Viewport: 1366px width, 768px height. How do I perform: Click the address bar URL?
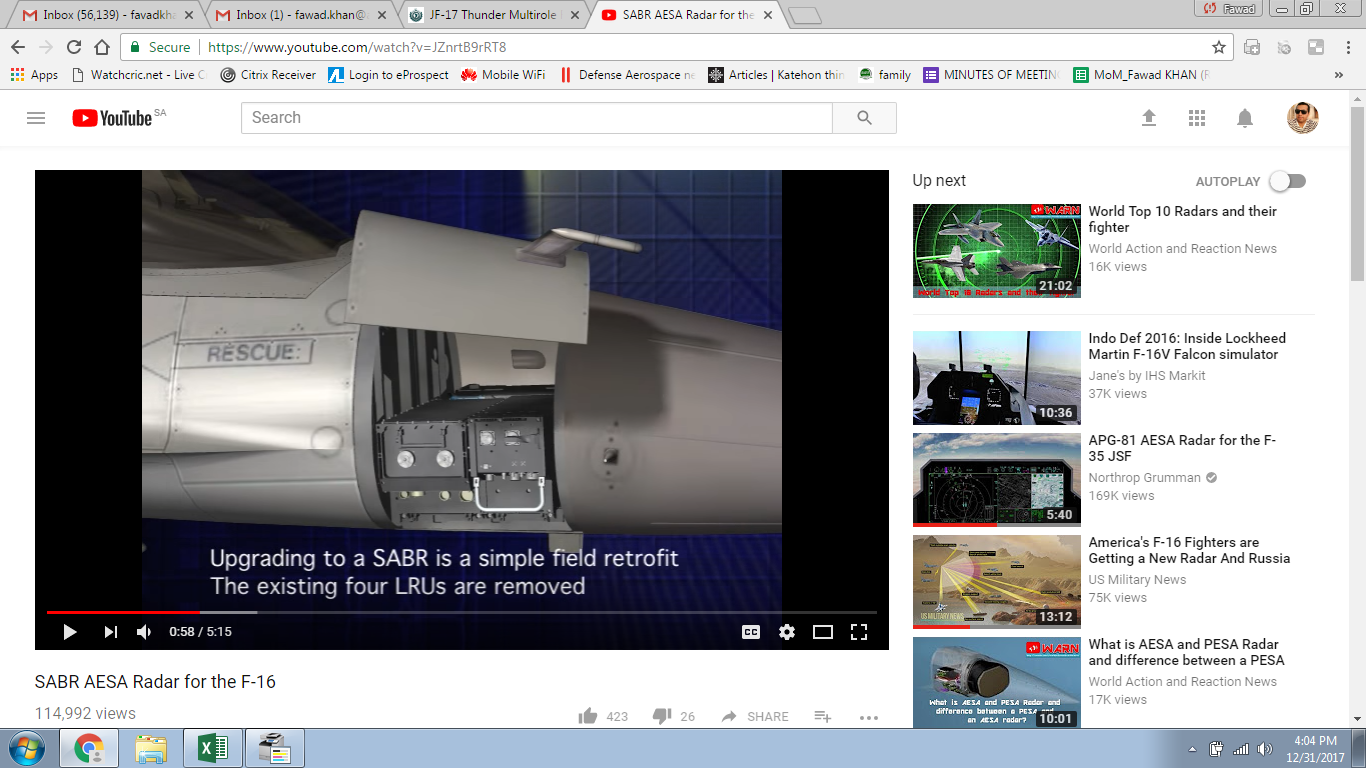[x=357, y=47]
